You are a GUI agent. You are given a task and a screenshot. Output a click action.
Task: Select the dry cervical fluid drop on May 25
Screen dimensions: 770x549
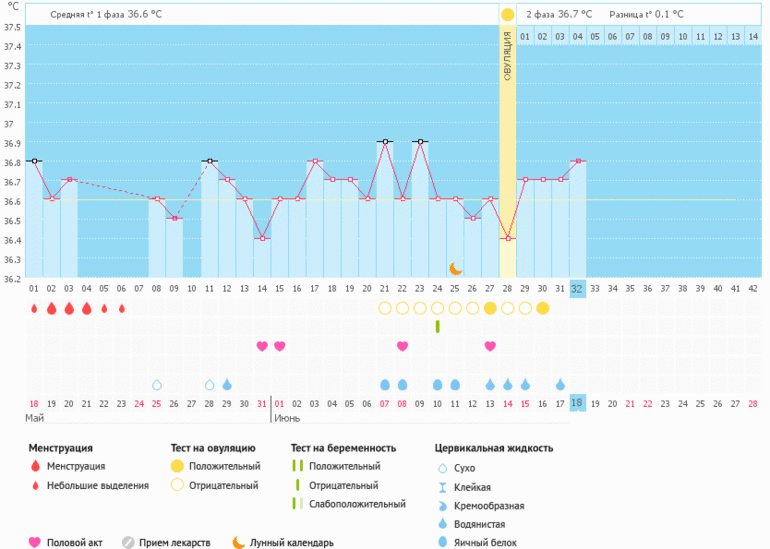156,384
